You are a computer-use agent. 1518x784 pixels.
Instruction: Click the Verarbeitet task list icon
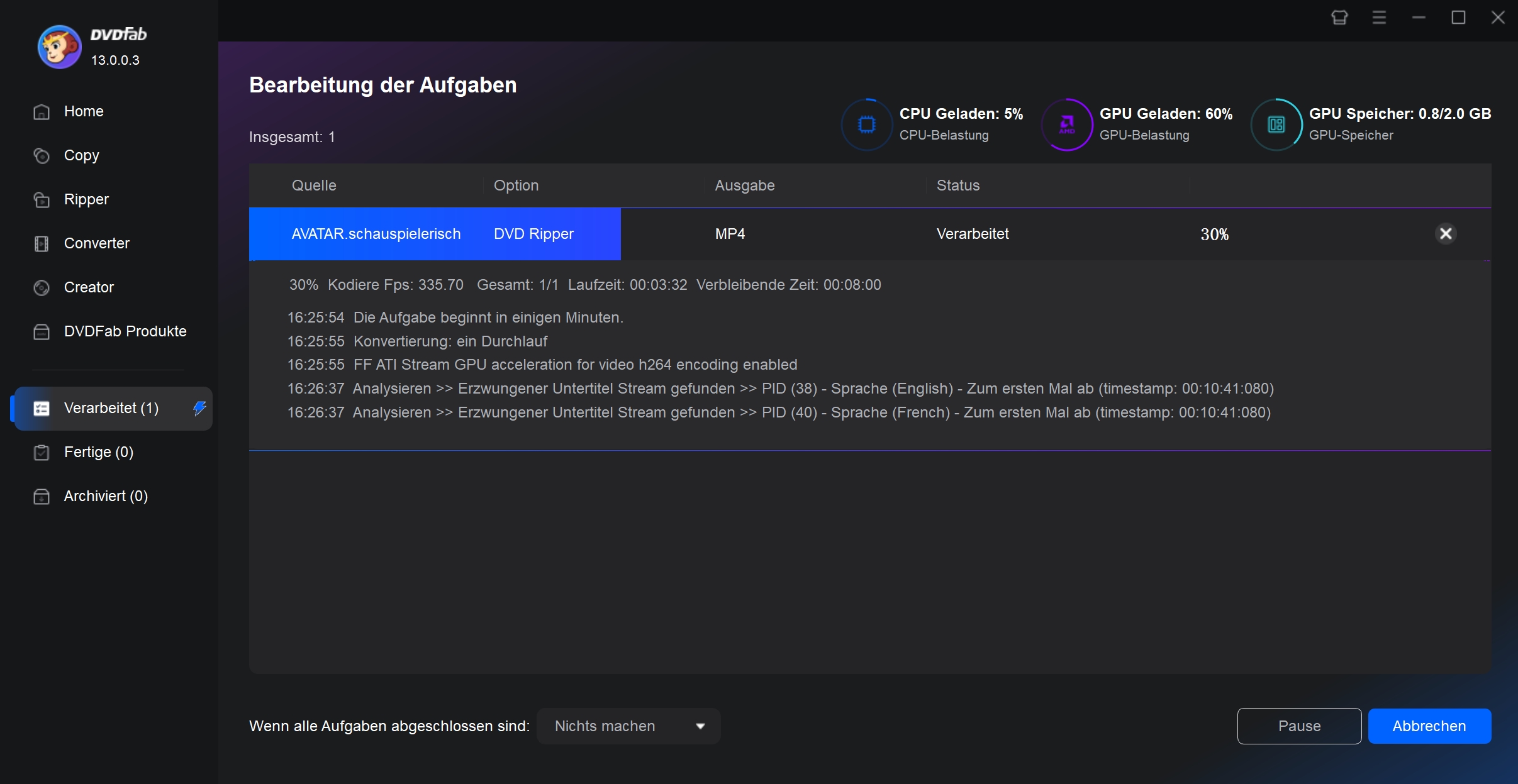pyautogui.click(x=41, y=407)
